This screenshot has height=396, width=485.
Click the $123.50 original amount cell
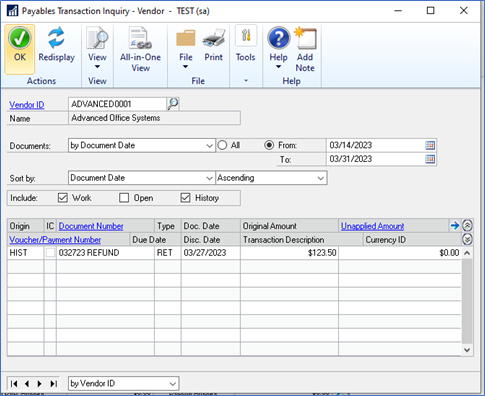click(289, 253)
